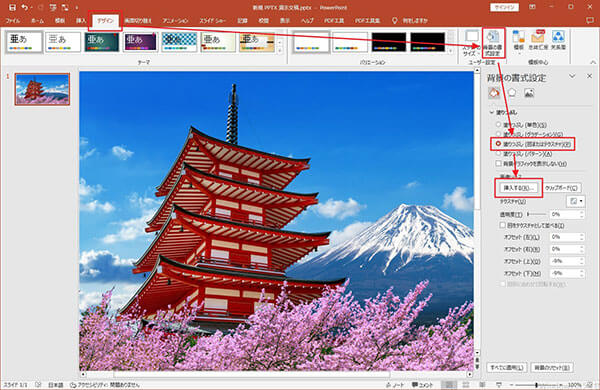This screenshot has height=390, width=600.
Task: Open the Animations (アニメーション) tab
Action: (175, 21)
